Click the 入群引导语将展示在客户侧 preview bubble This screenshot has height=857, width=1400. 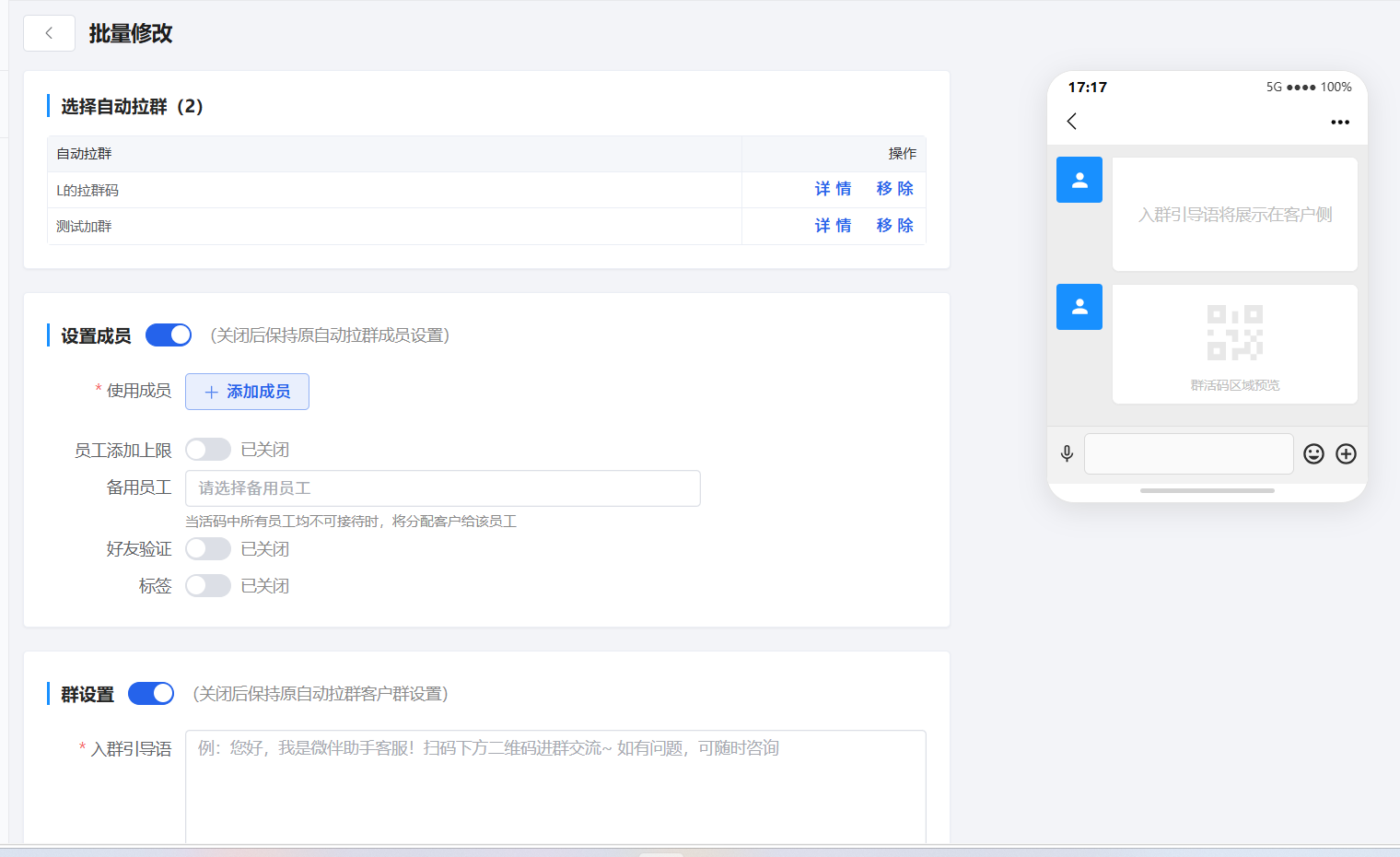pos(1234,214)
